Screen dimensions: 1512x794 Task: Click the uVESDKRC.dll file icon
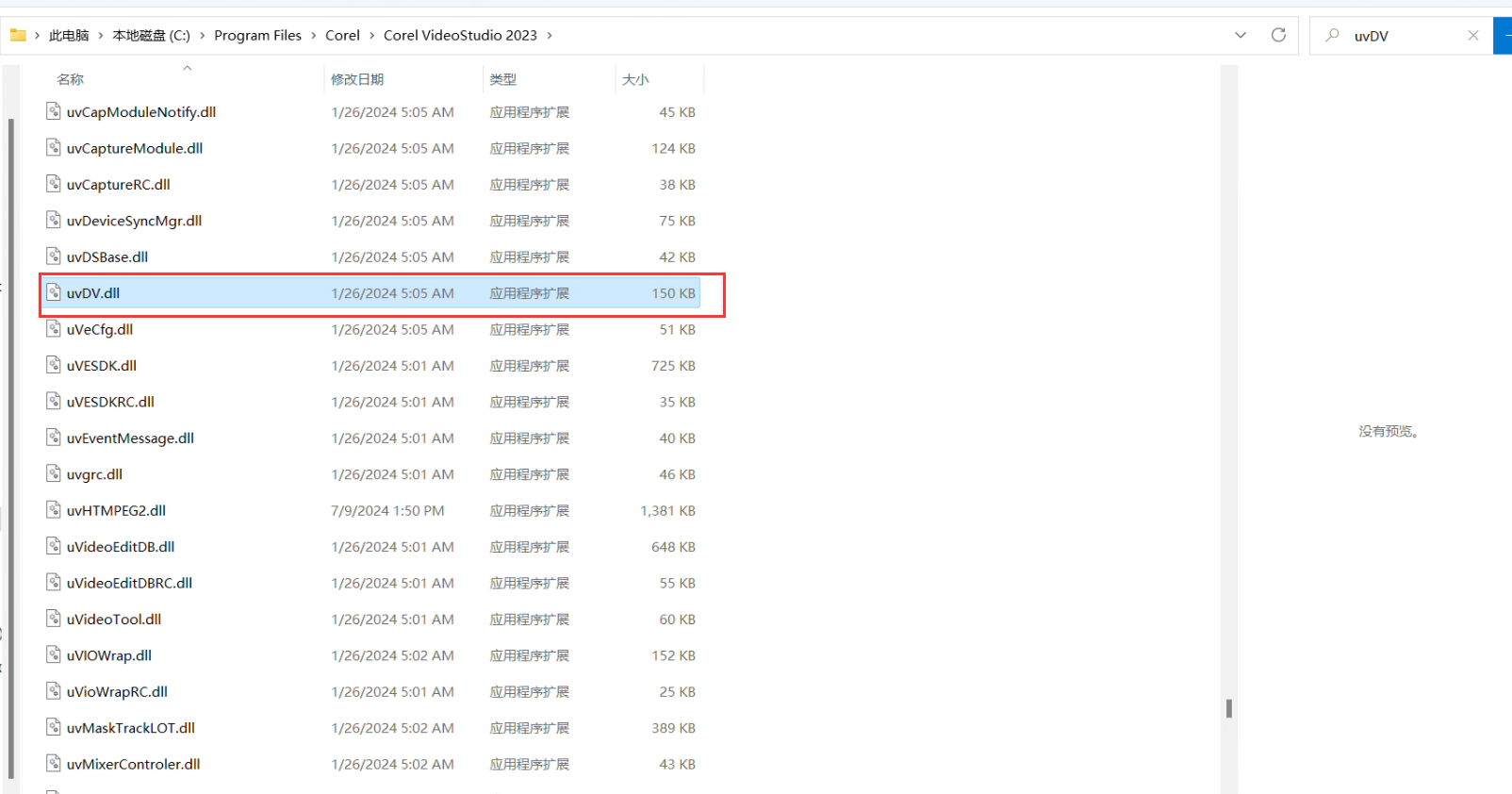click(x=54, y=401)
